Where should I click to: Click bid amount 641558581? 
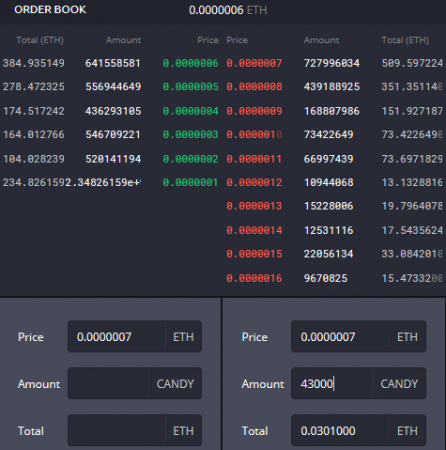click(x=113, y=63)
